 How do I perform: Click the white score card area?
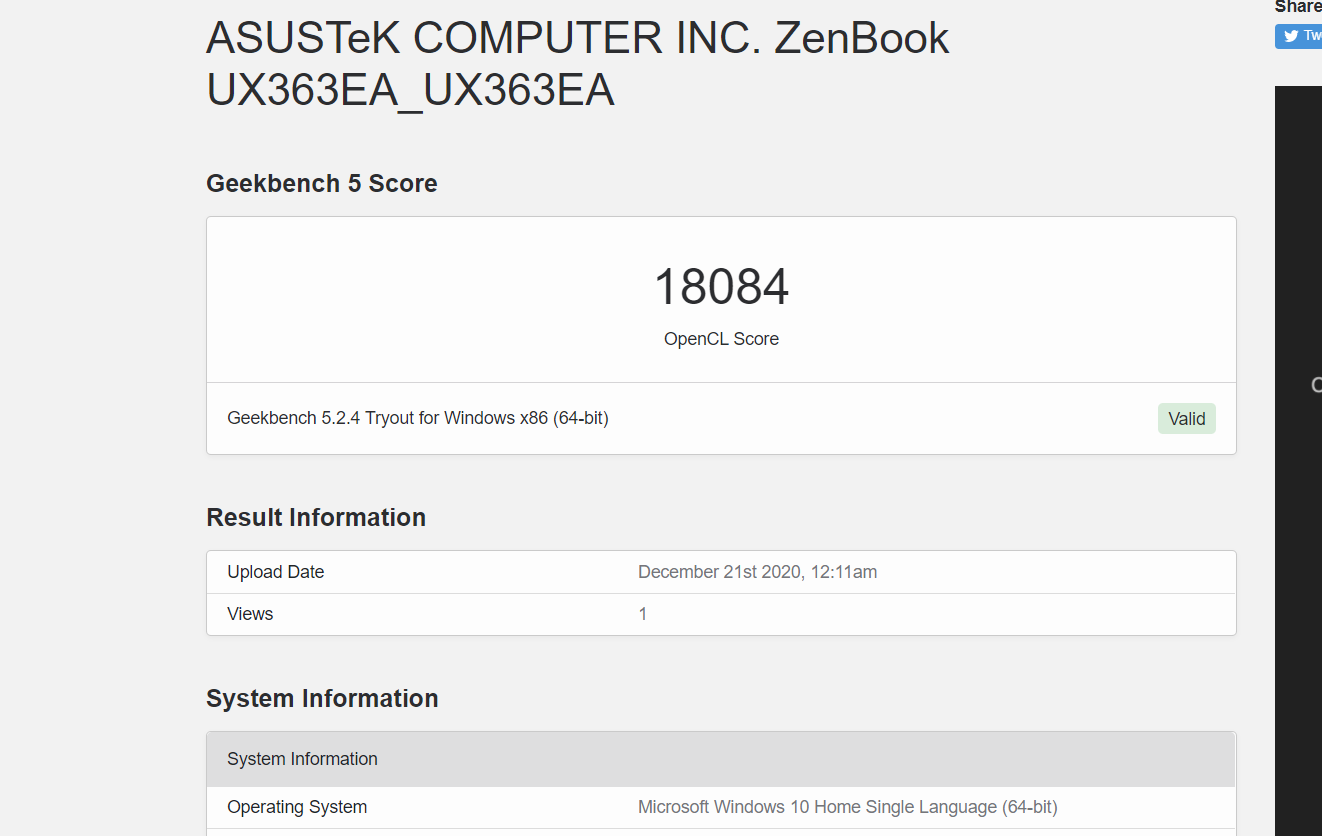click(x=721, y=300)
